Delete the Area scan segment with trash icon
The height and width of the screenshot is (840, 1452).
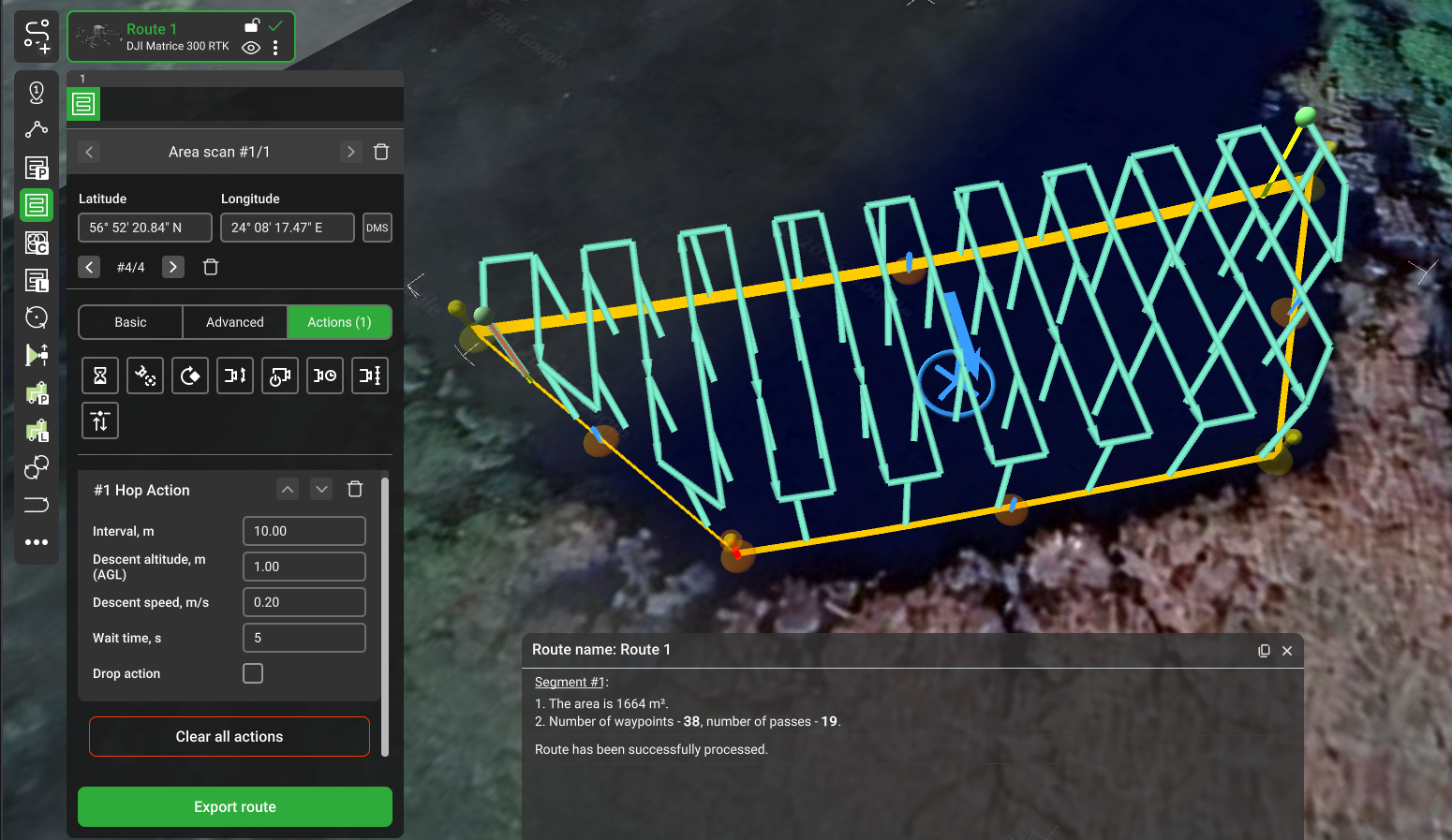(x=381, y=152)
